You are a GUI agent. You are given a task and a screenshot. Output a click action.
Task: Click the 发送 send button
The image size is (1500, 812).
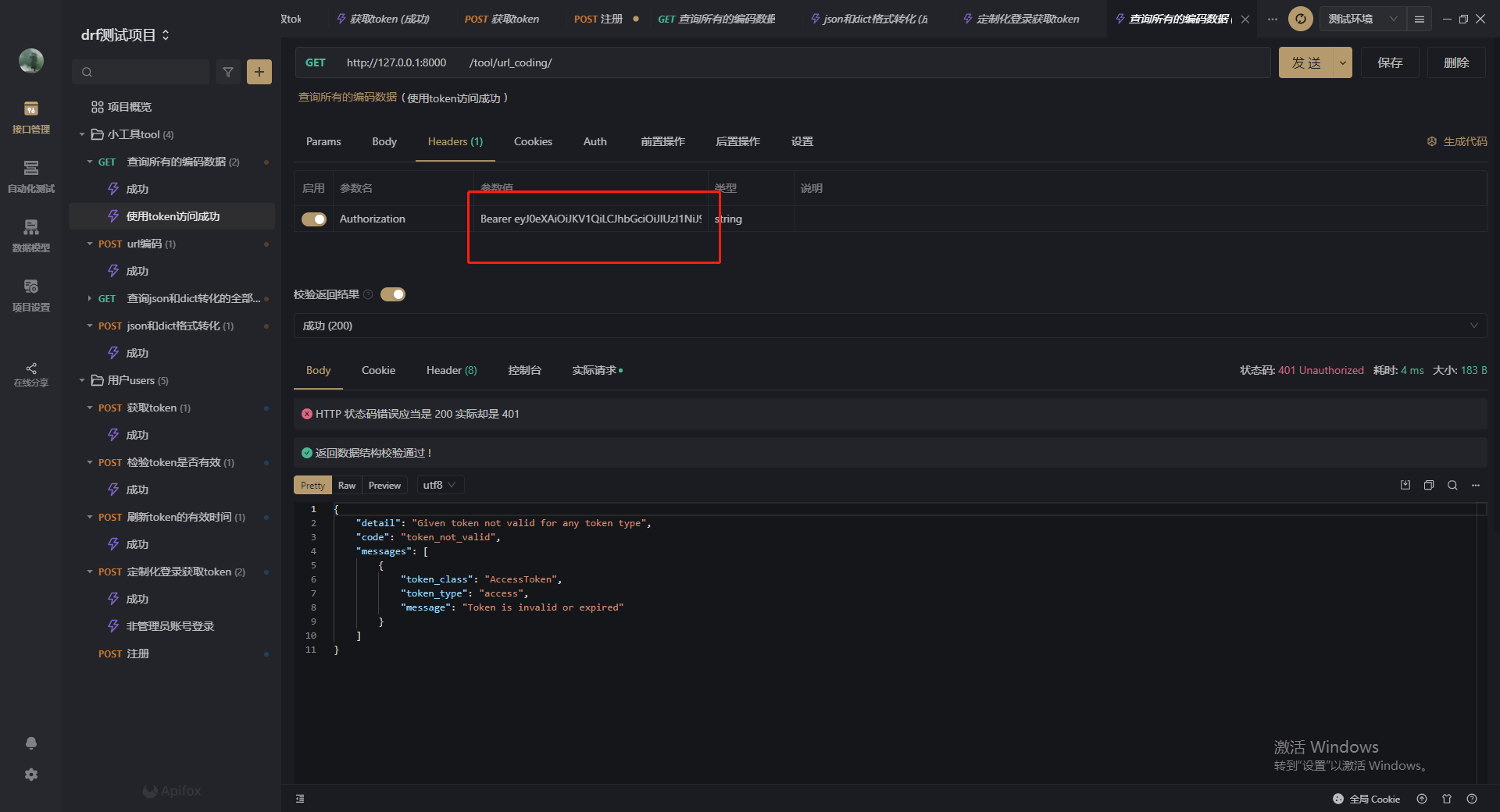[1305, 62]
